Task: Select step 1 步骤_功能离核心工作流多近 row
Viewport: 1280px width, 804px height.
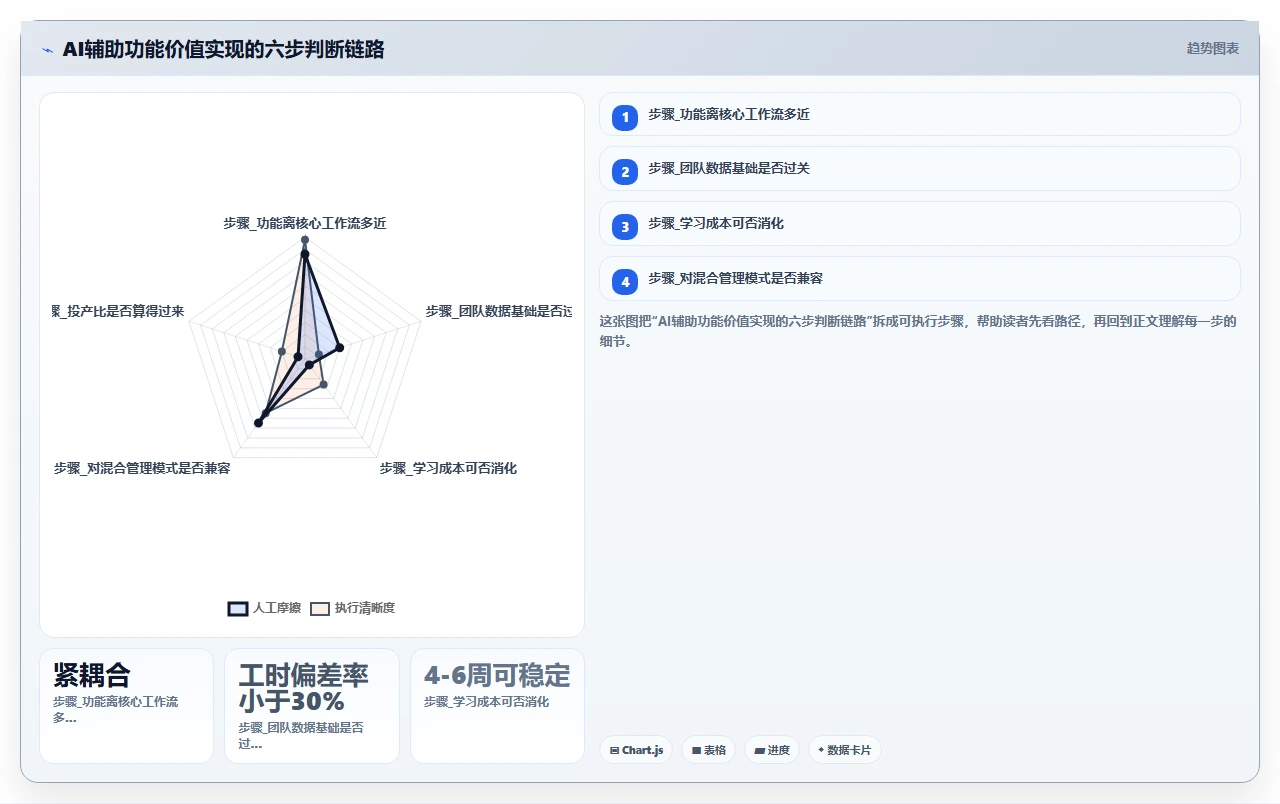Action: (x=919, y=114)
